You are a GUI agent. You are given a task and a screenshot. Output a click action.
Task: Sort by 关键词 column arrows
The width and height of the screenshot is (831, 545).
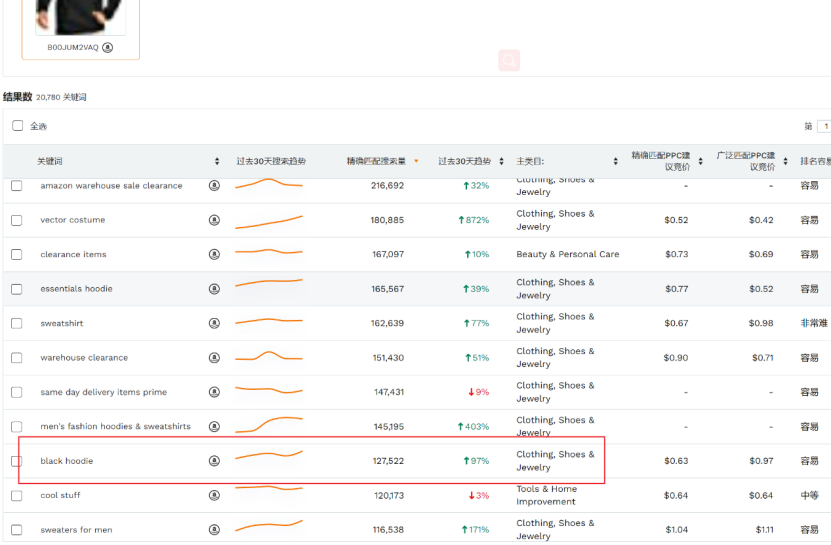(217, 161)
